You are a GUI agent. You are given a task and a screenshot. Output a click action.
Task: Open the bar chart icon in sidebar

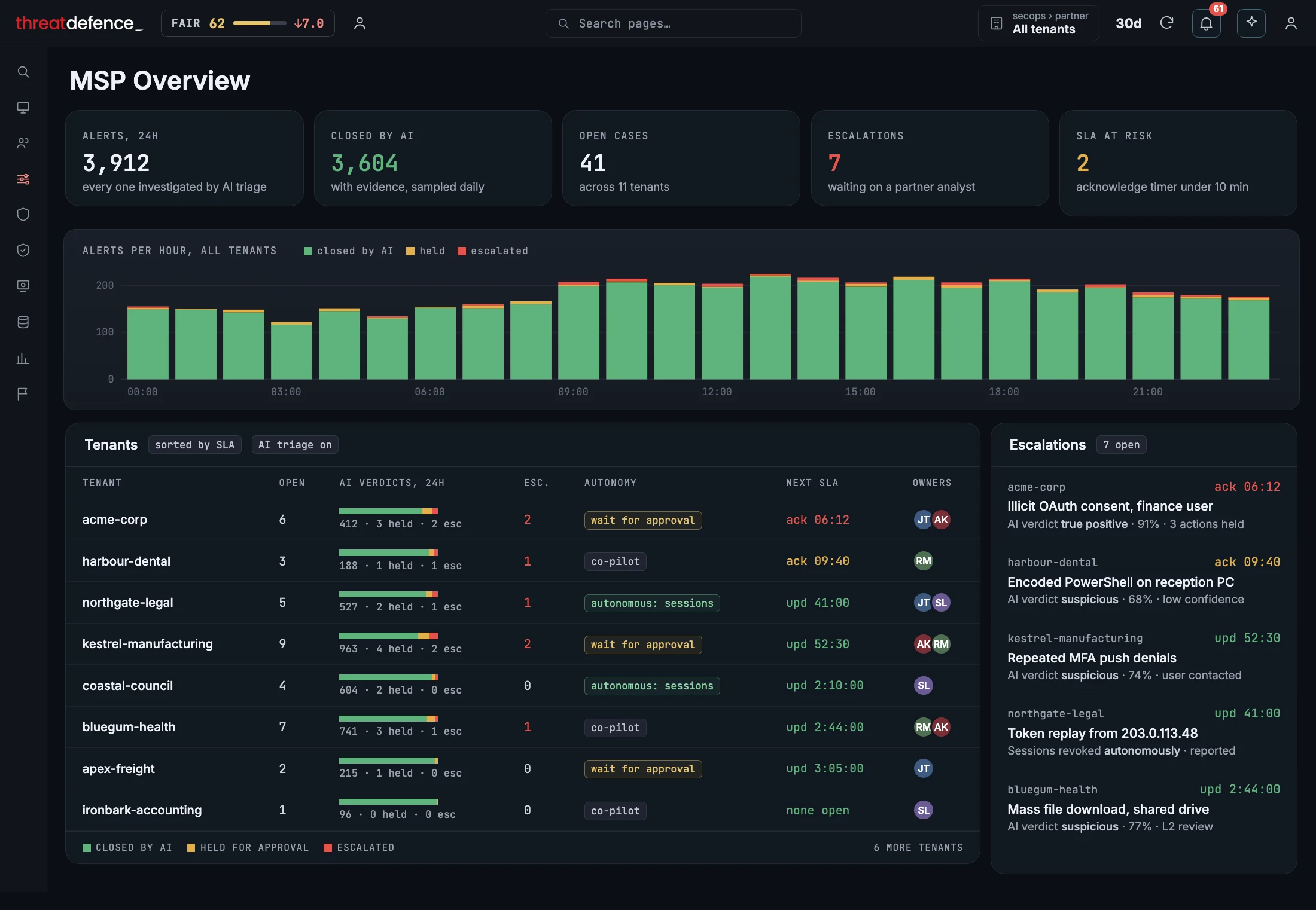click(23, 358)
